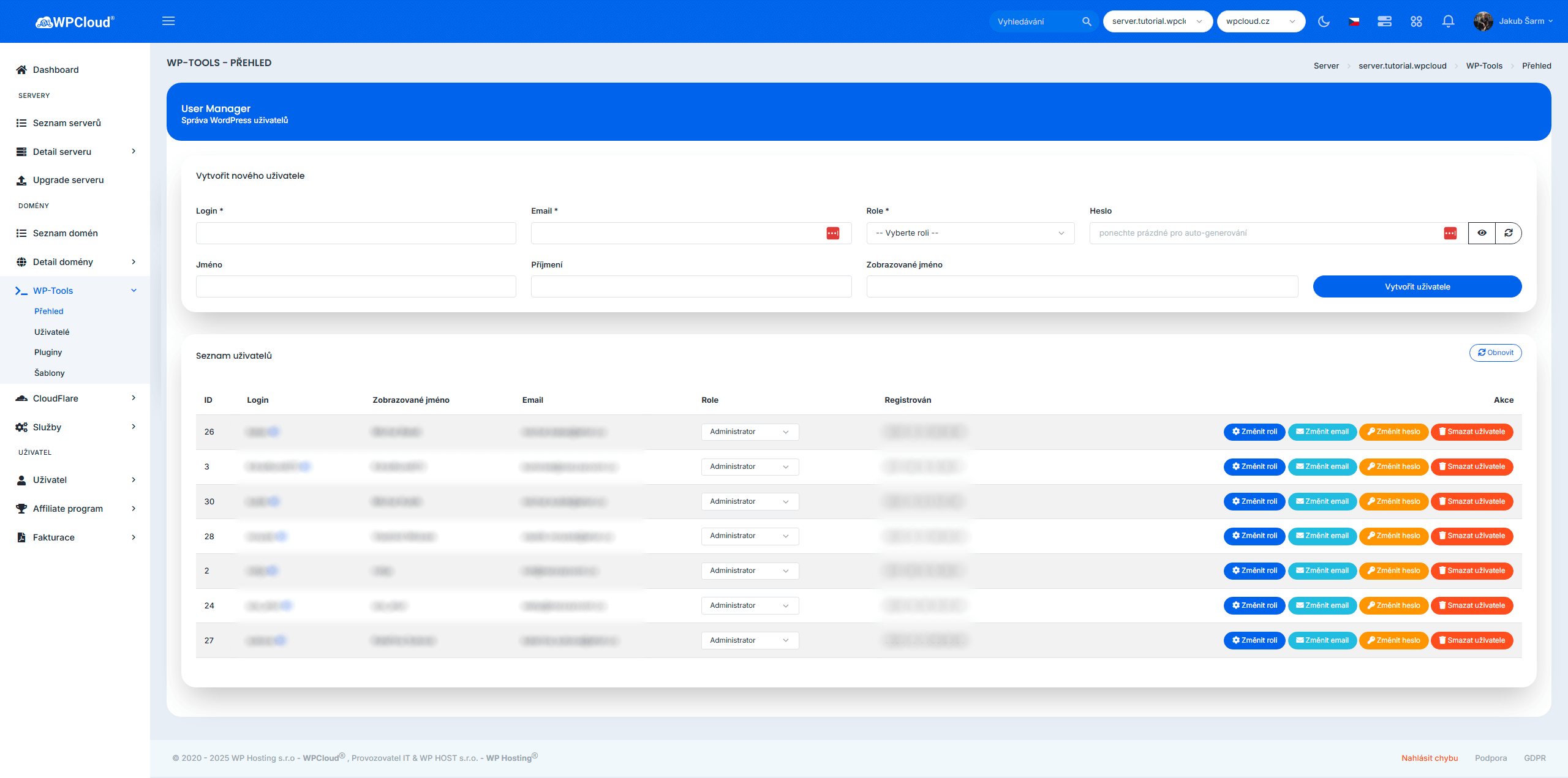Regenerate password with the refresh icon
The width and height of the screenshot is (1568, 778).
coord(1509,233)
